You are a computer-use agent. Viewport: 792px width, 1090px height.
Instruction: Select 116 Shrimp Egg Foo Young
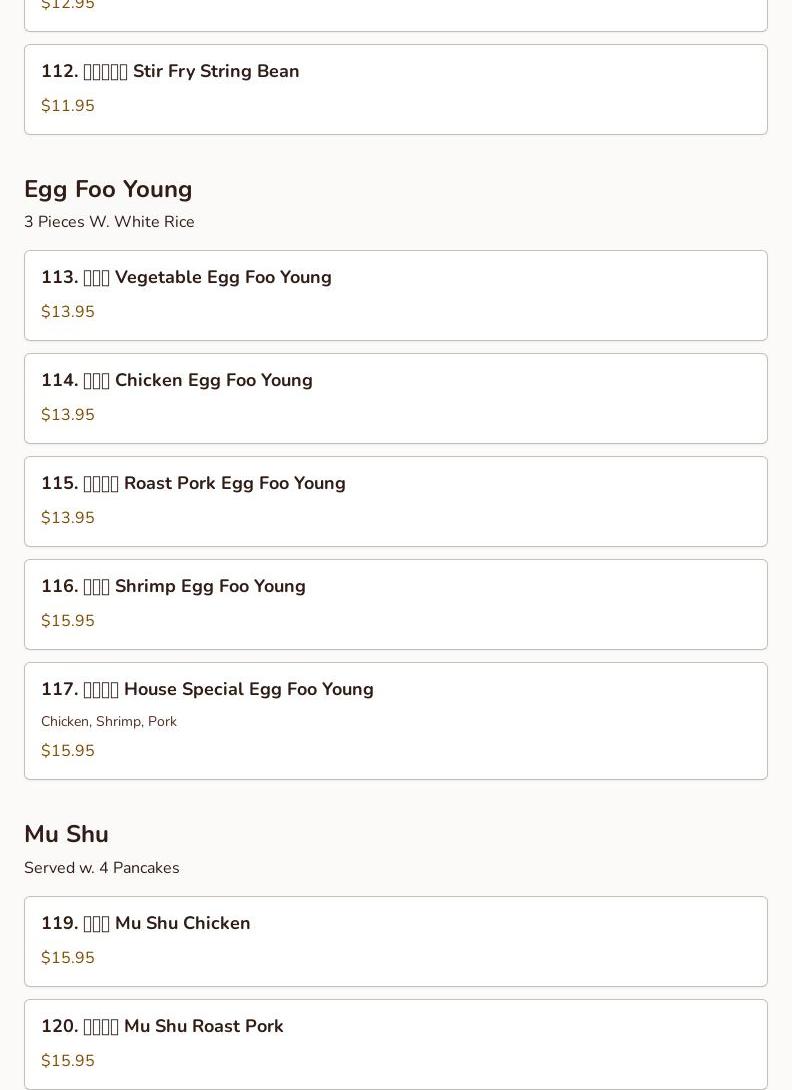[396, 604]
